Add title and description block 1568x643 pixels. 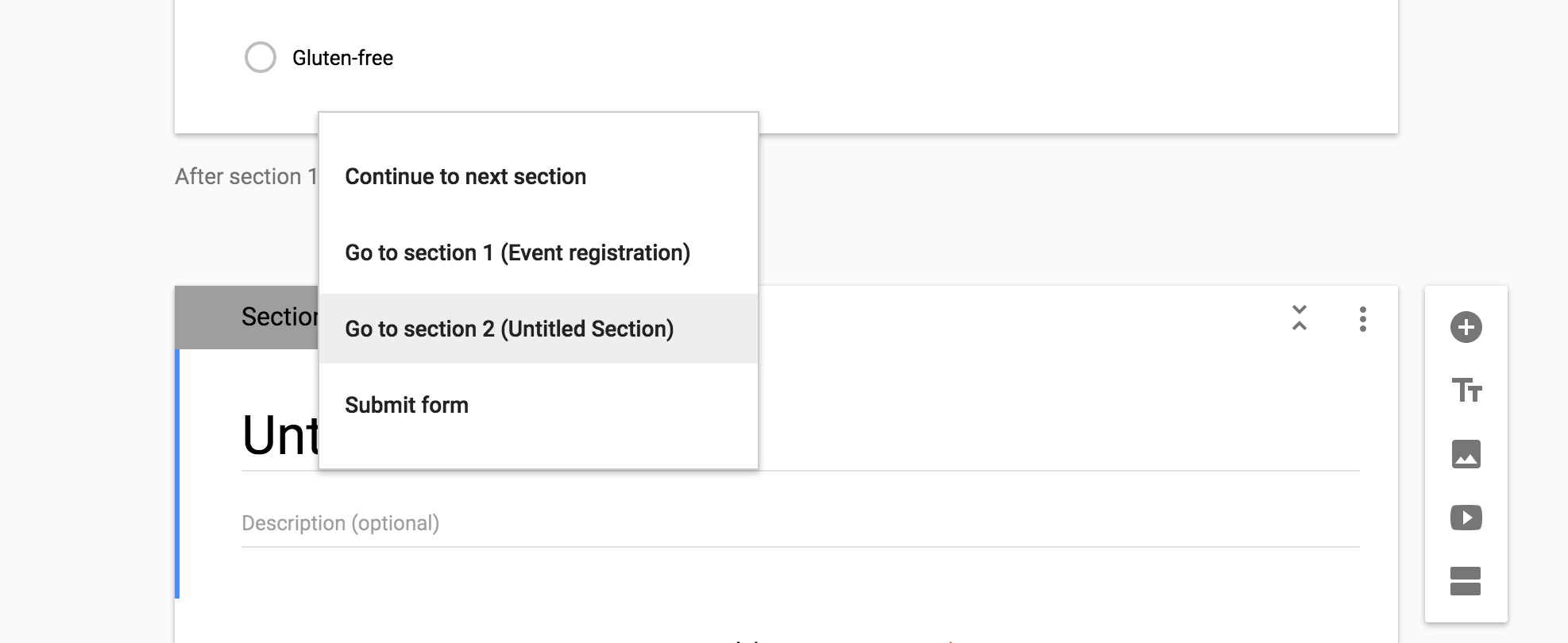[x=1466, y=391]
